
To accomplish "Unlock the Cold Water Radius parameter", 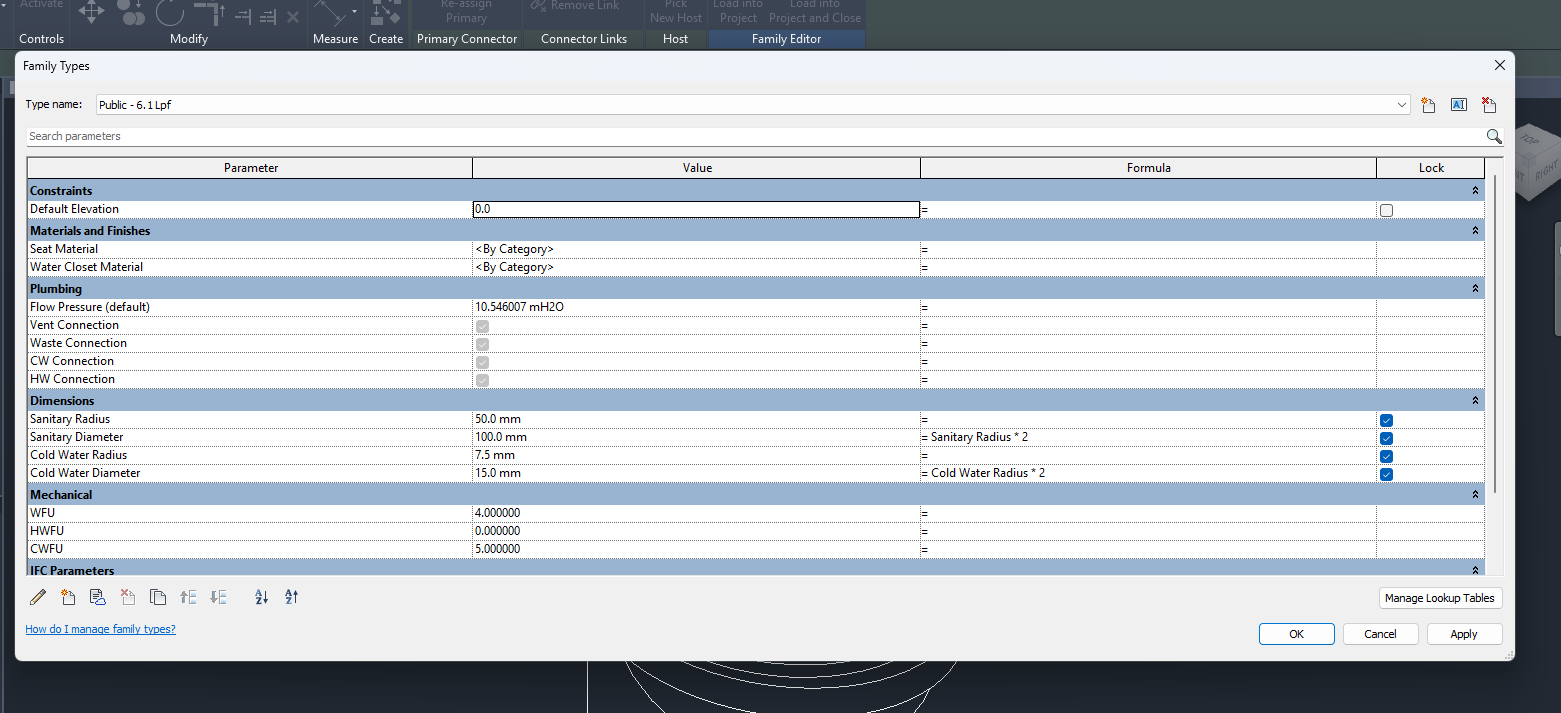I will 1386,456.
